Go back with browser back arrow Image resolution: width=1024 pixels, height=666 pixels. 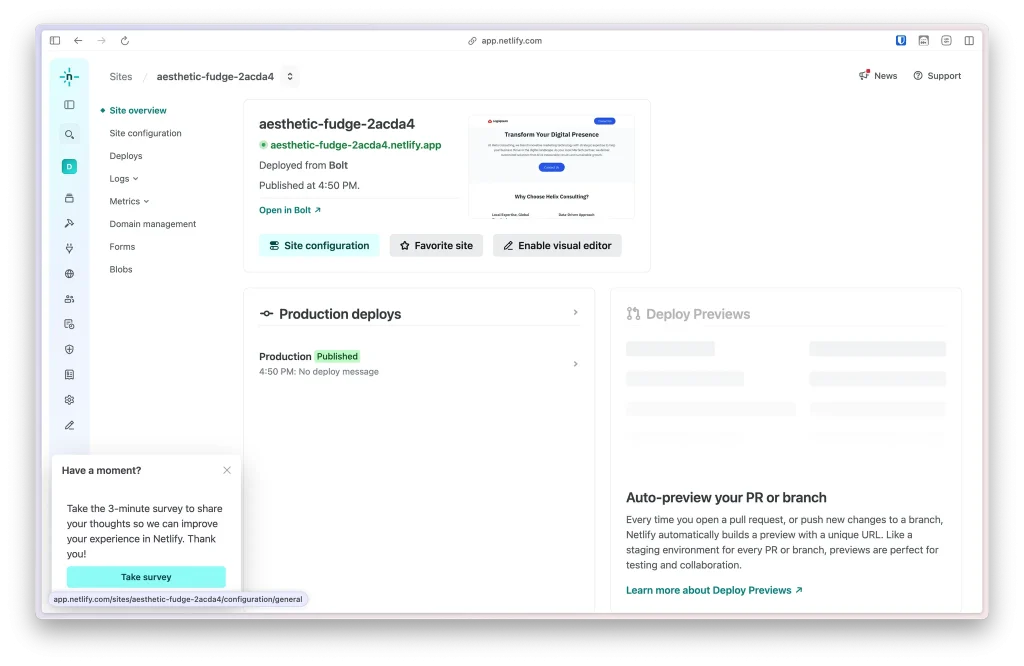pyautogui.click(x=78, y=40)
